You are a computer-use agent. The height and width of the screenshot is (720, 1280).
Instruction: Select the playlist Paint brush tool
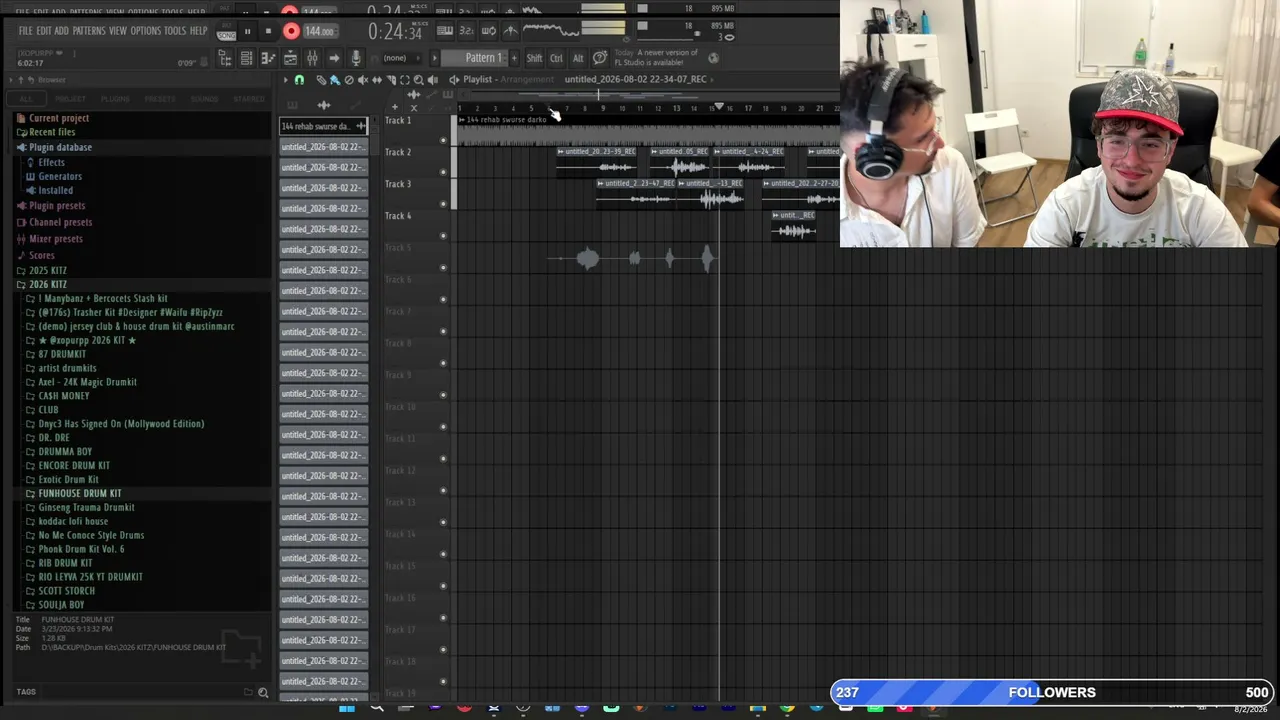pos(335,80)
